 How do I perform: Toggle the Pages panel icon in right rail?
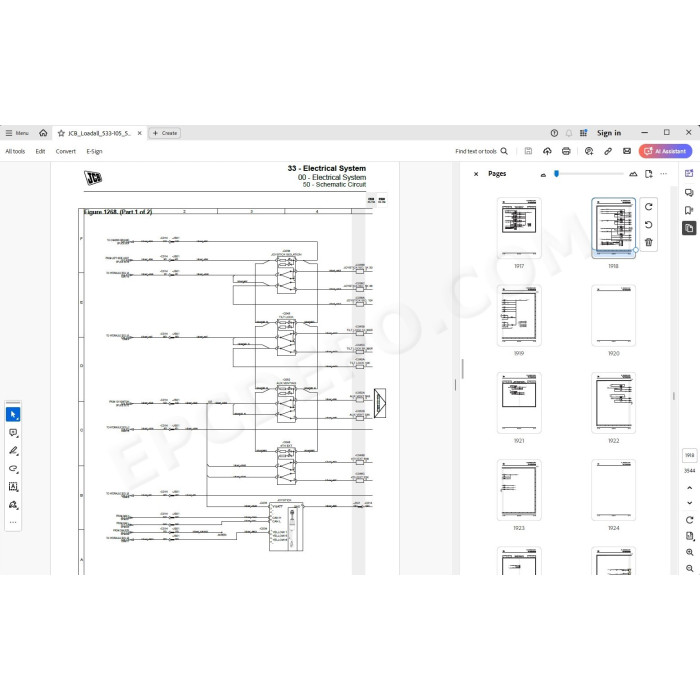click(x=689, y=228)
